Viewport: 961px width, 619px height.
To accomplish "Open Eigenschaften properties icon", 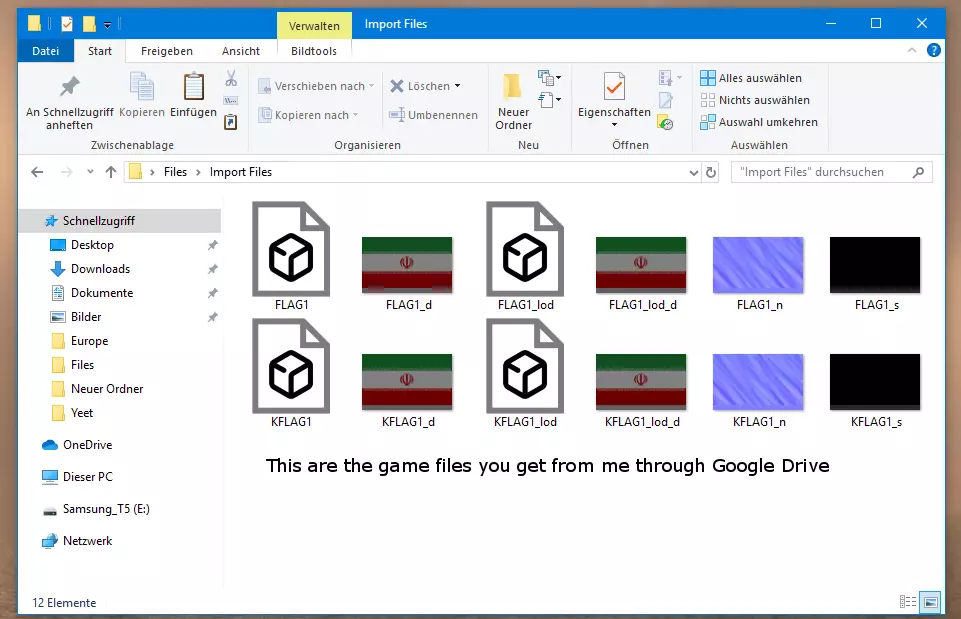I will pyautogui.click(x=614, y=86).
